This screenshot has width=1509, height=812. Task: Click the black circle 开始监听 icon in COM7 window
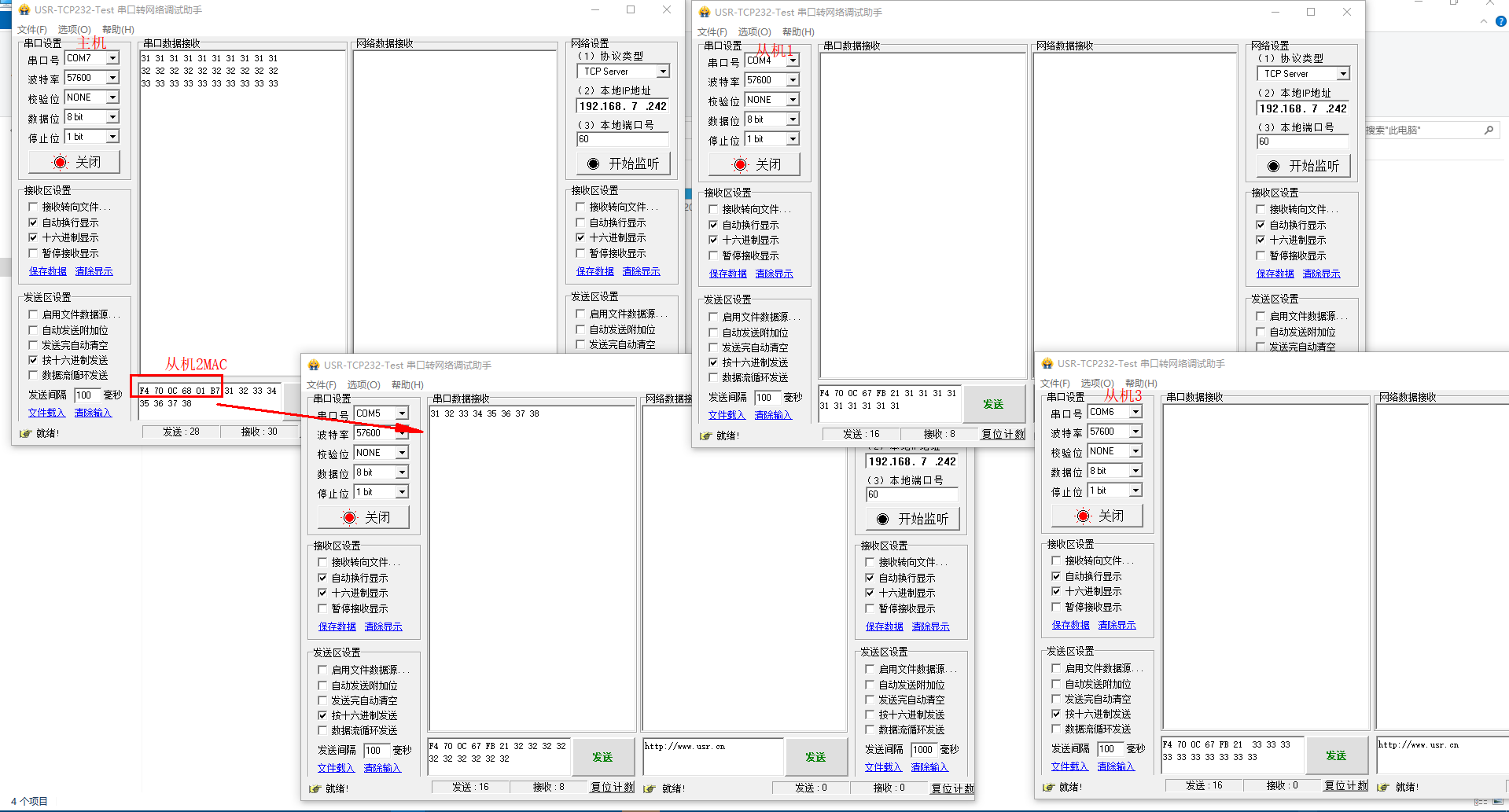pyautogui.click(x=593, y=164)
